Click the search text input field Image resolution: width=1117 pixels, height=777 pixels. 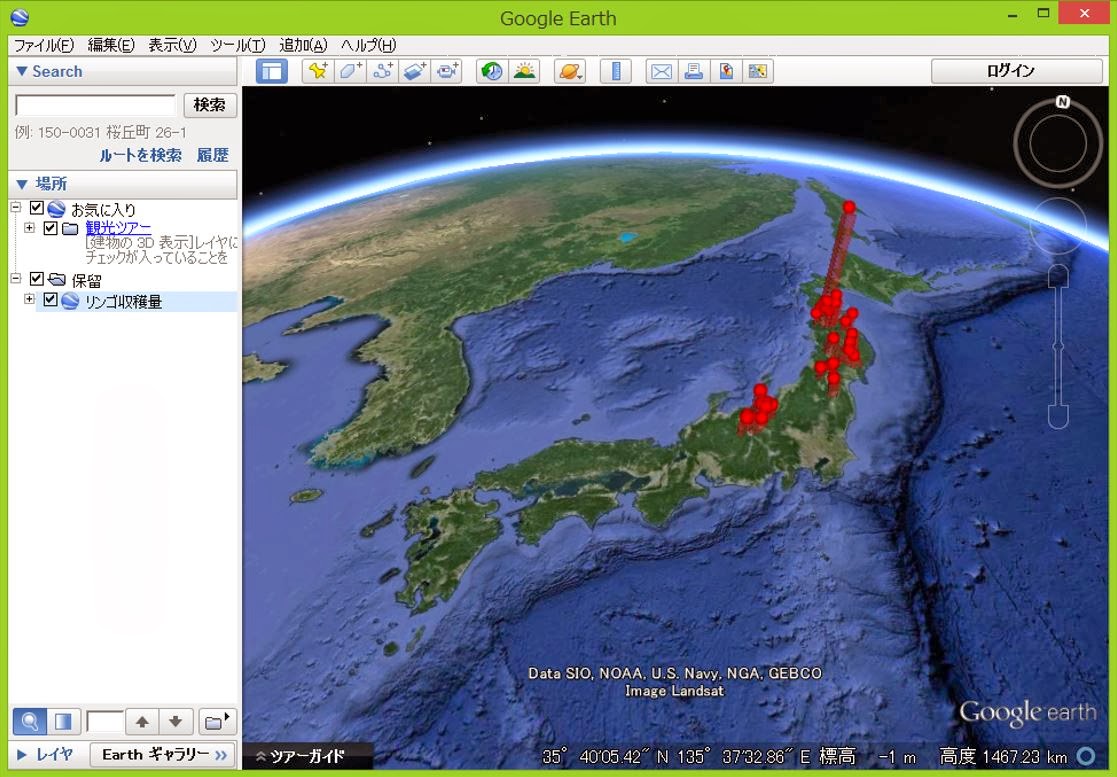point(95,105)
